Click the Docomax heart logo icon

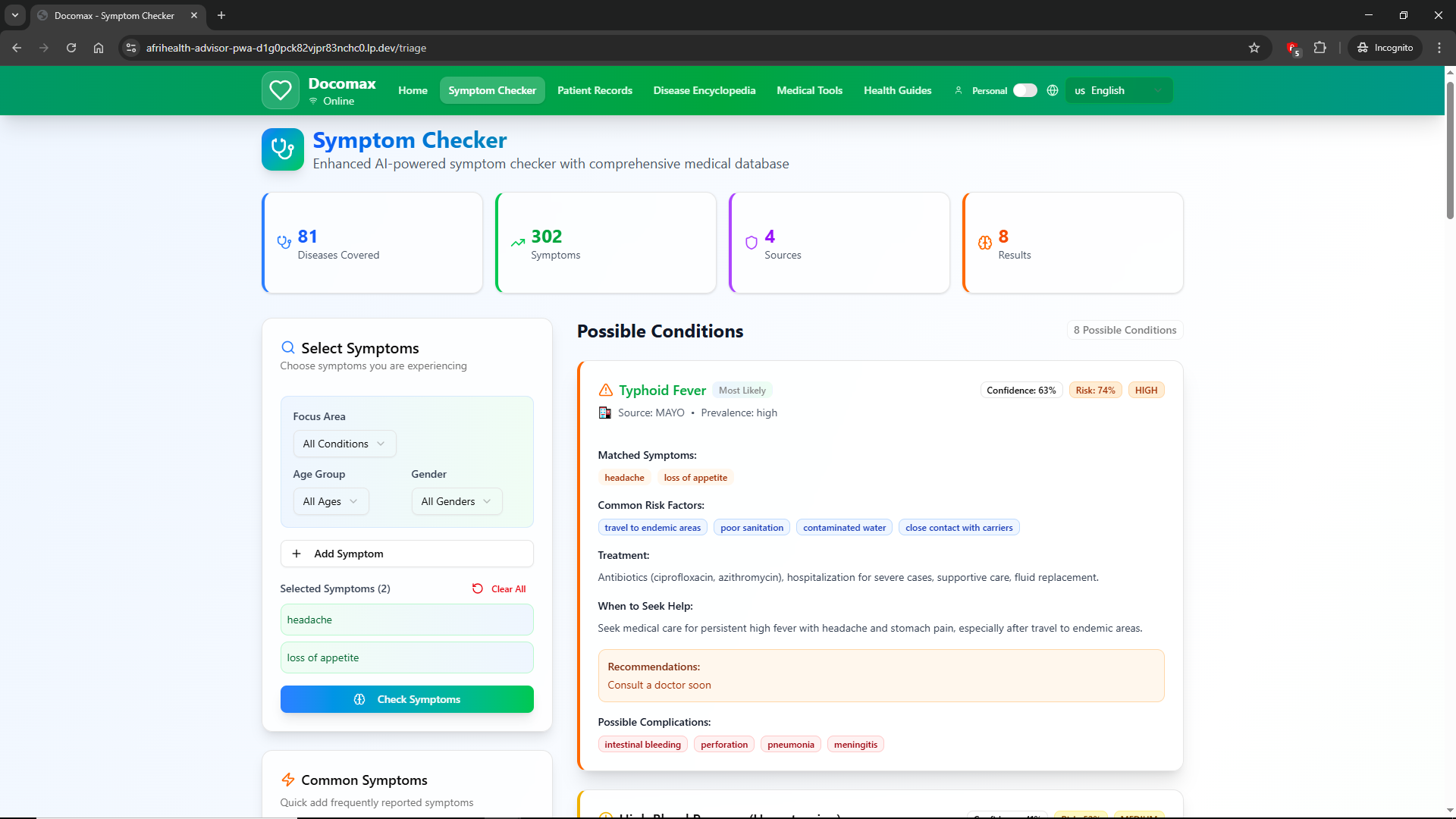(x=280, y=90)
